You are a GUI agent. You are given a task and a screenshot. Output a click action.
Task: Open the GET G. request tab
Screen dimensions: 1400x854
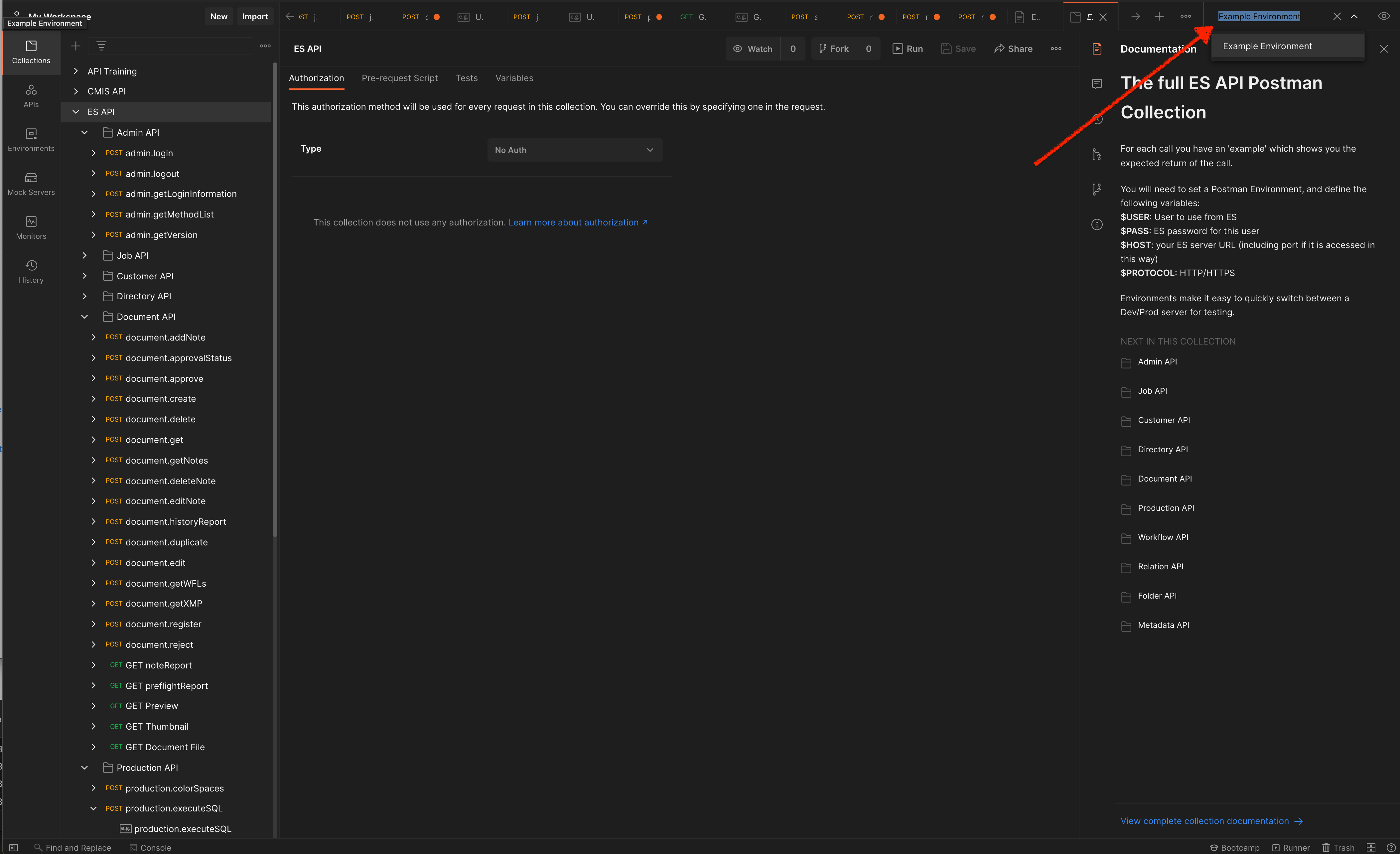693,17
